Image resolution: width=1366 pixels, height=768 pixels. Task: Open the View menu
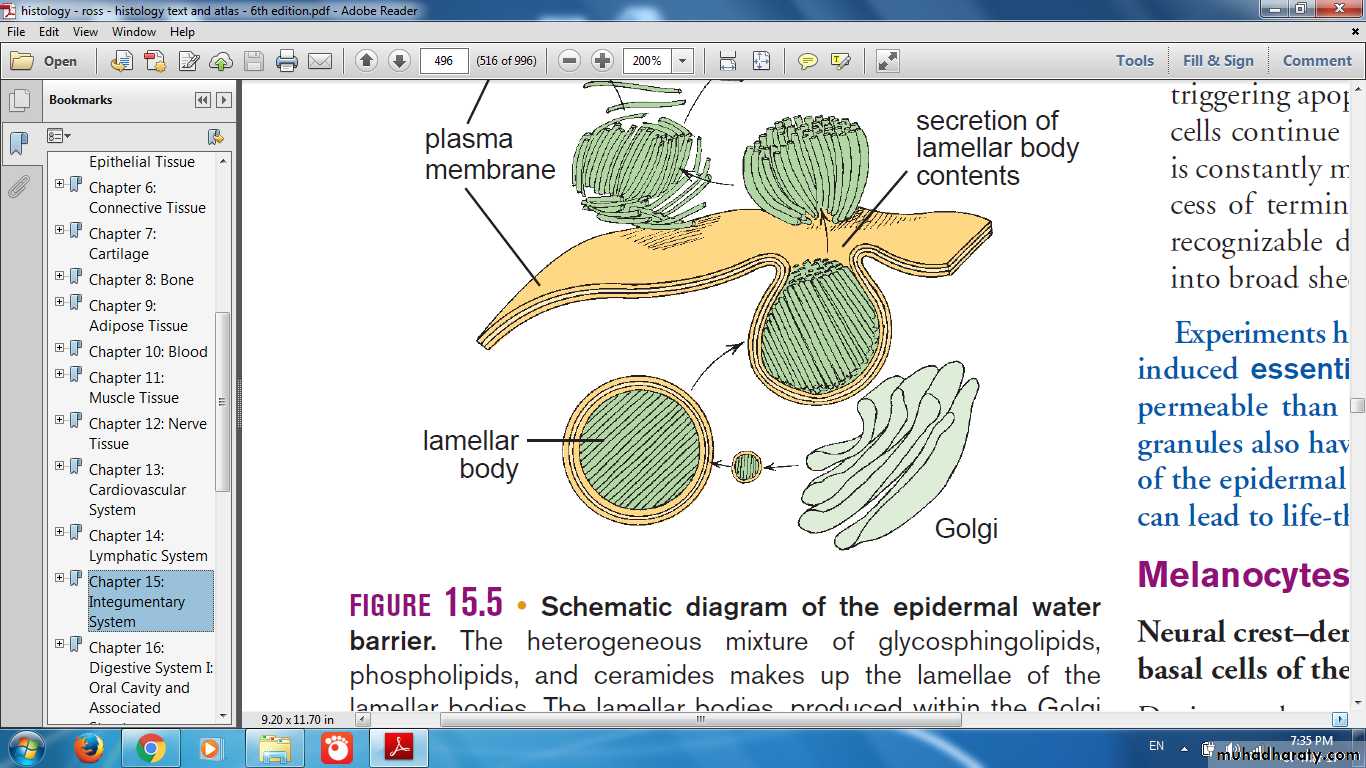(x=85, y=32)
